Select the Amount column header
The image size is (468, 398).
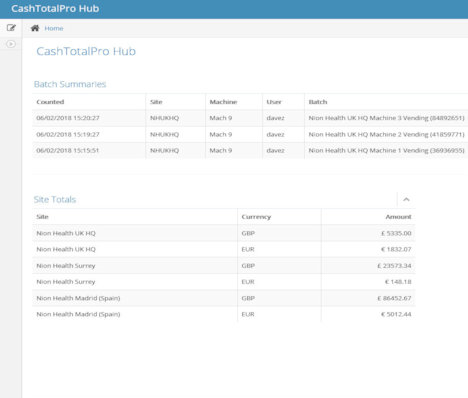[398, 217]
